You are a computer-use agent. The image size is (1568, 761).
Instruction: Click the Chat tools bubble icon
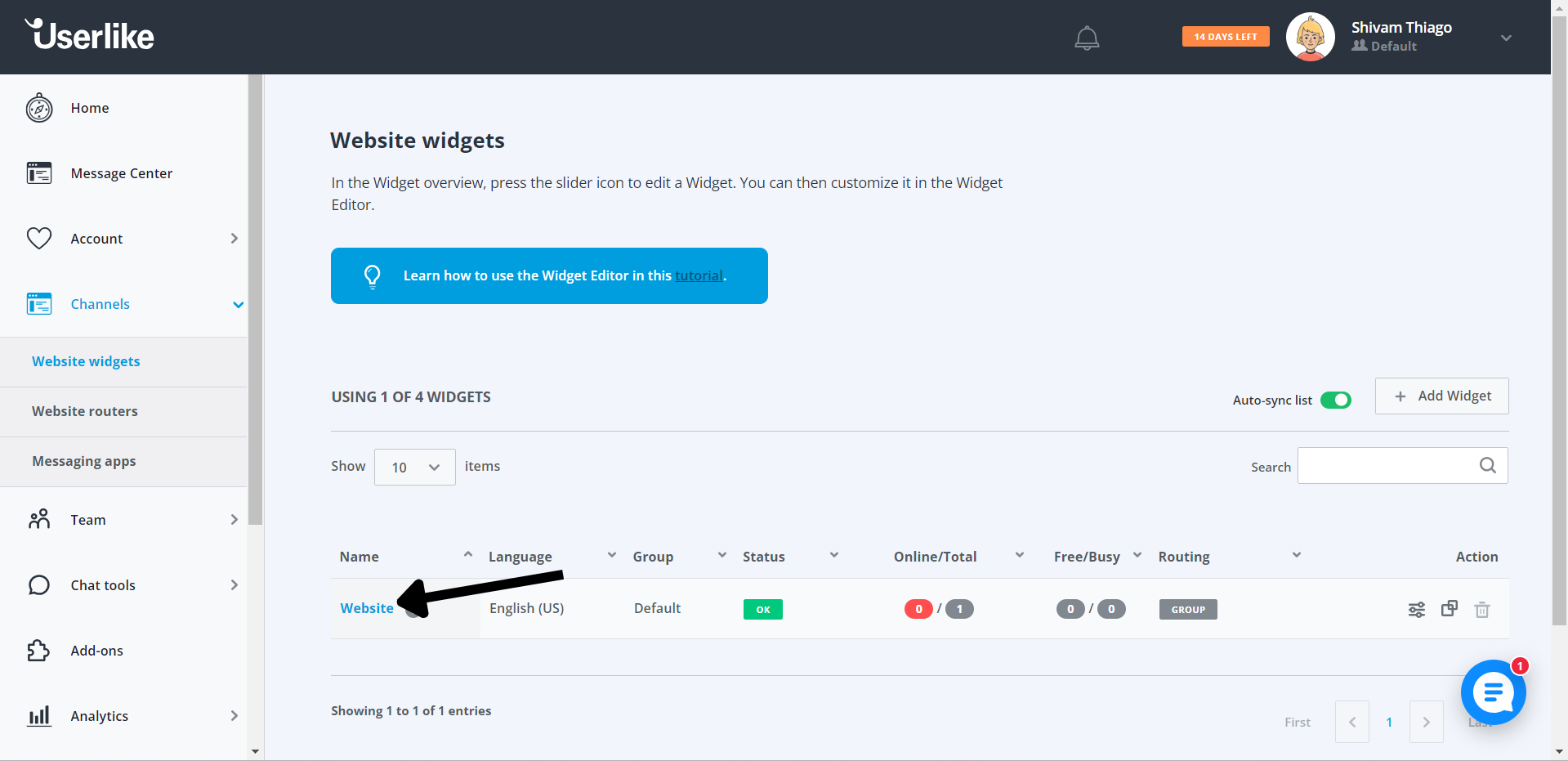coord(39,585)
